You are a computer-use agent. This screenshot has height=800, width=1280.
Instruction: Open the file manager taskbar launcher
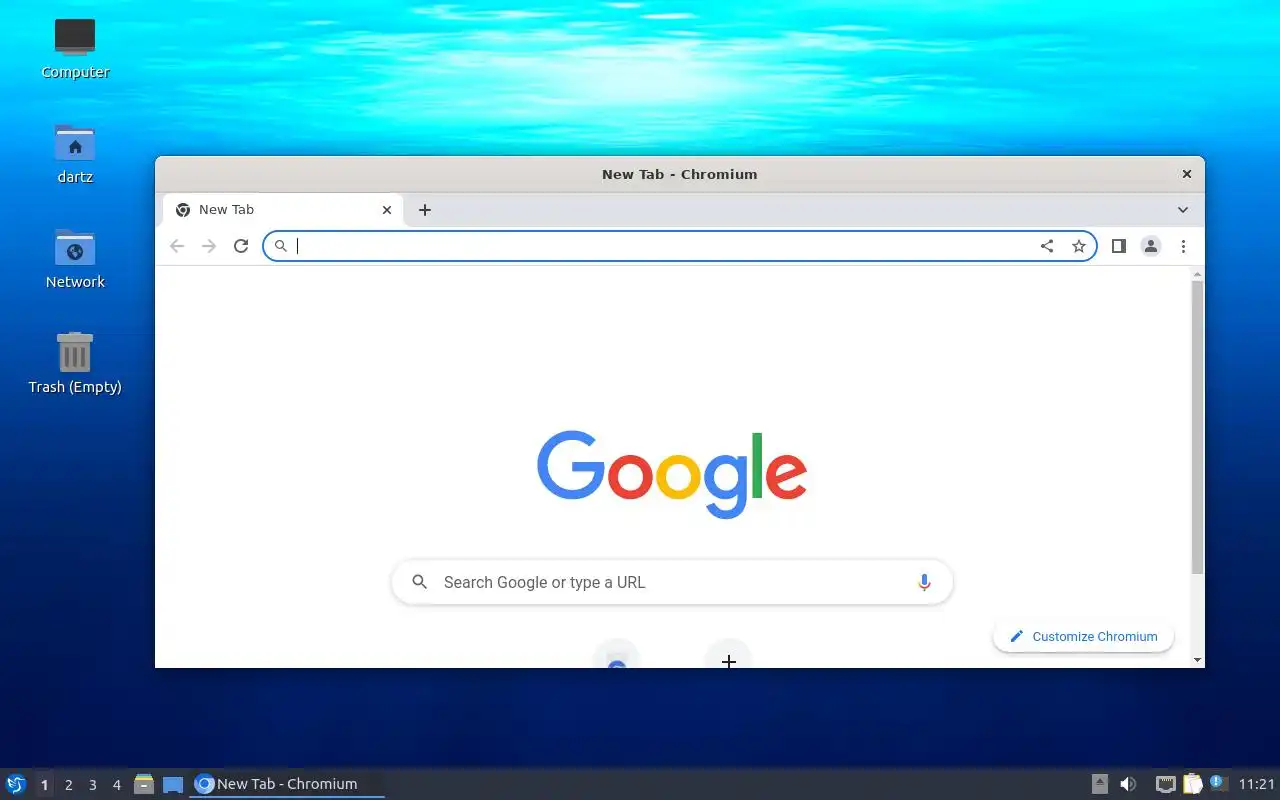[x=144, y=784]
